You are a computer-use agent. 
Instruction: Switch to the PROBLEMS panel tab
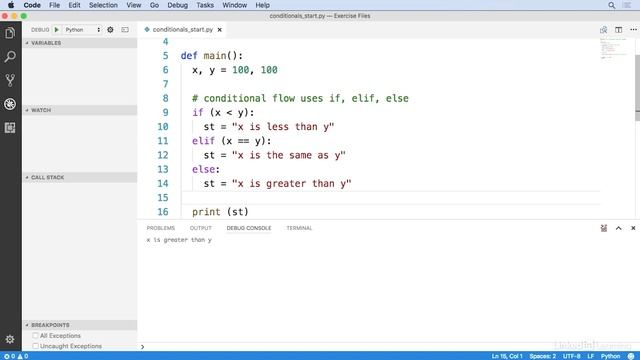(x=161, y=228)
